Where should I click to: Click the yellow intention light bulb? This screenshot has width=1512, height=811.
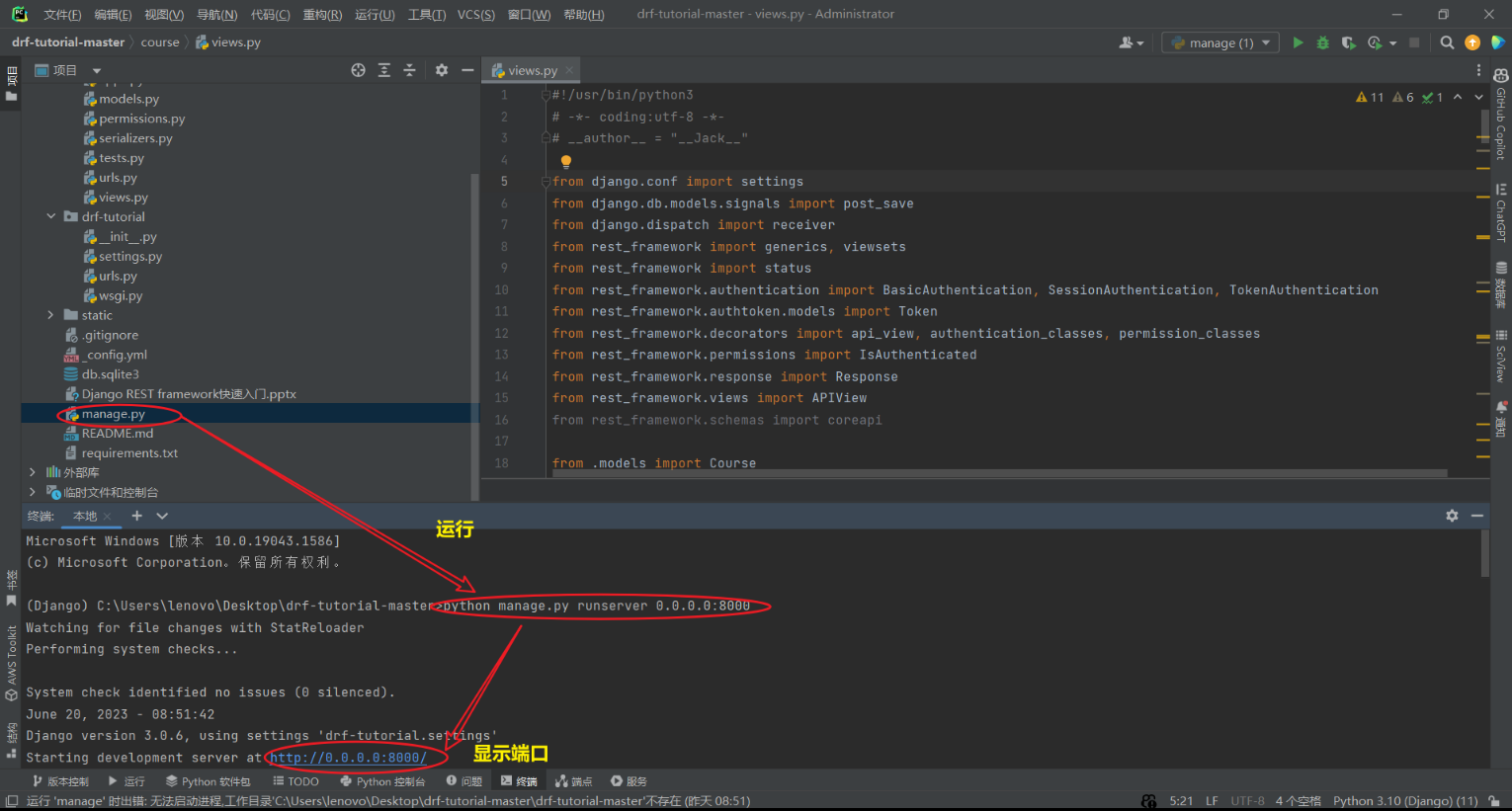566,161
